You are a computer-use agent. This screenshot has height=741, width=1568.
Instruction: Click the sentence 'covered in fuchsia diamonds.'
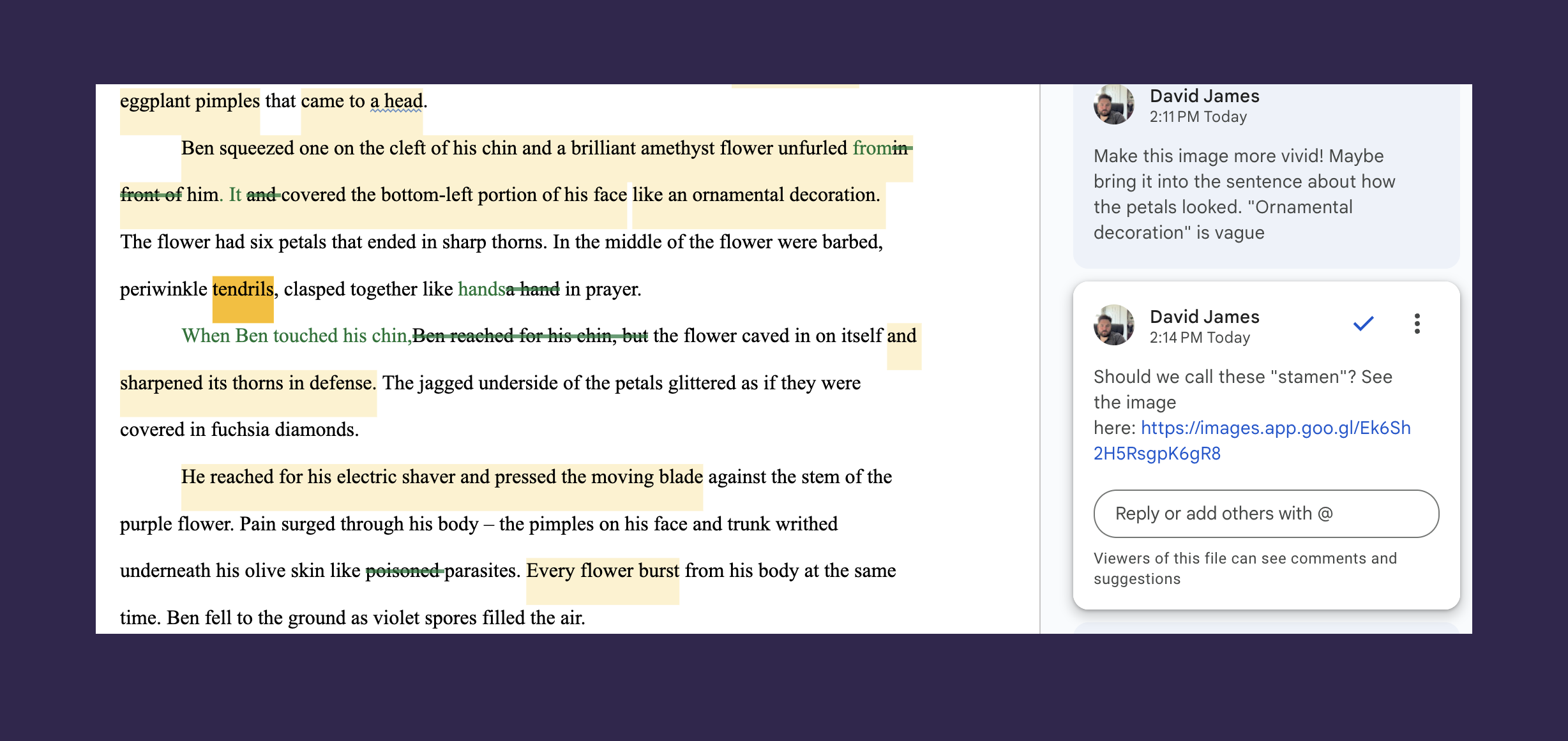[239, 430]
